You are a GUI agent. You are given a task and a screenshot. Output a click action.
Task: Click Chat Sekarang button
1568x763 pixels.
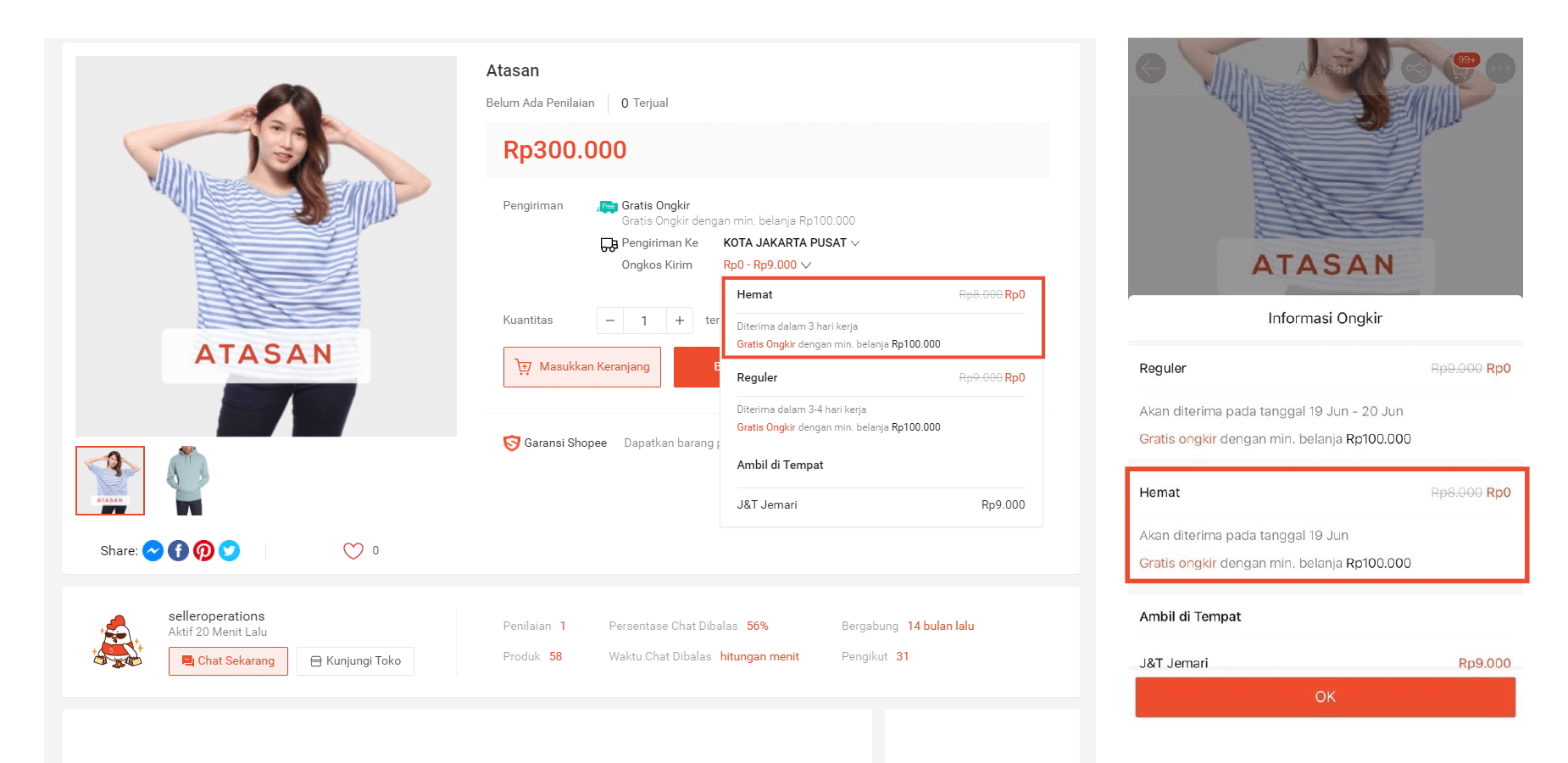point(228,661)
